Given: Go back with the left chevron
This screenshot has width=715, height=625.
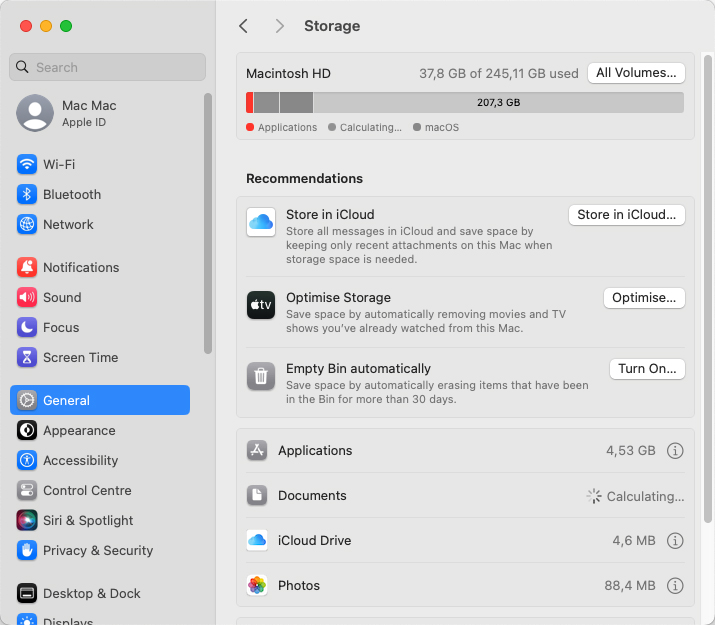Looking at the screenshot, I should pos(244,26).
